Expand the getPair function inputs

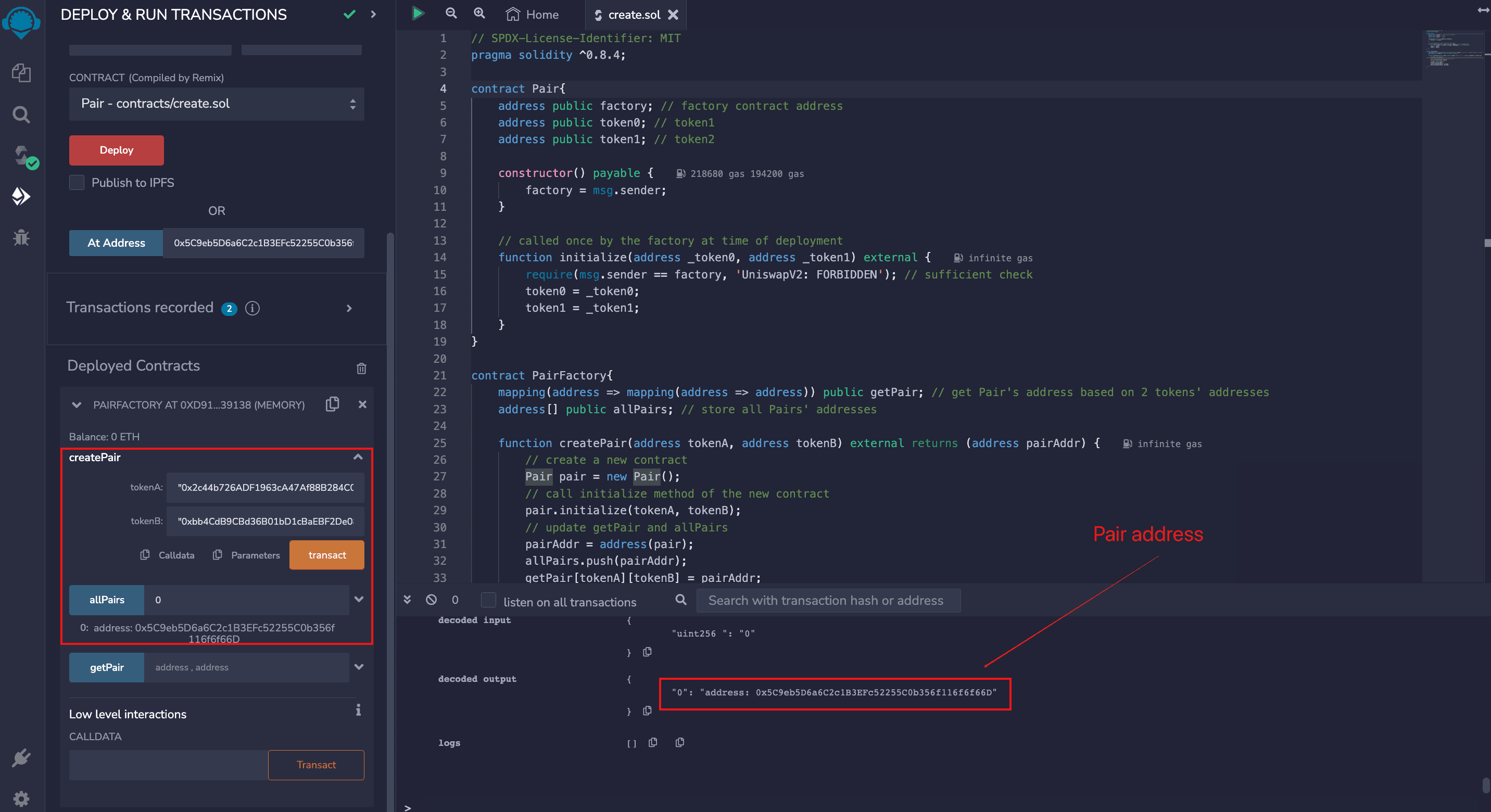click(359, 667)
